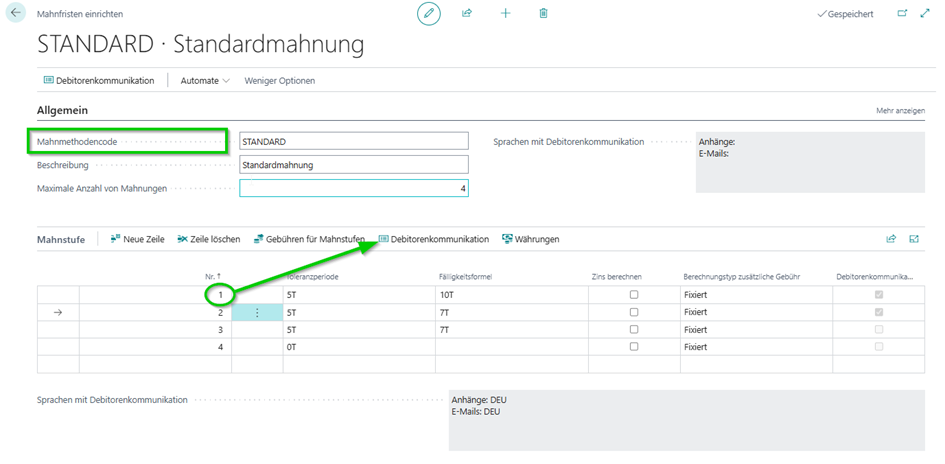Click share icon in Mahnstufe toolbar
The image size is (945, 464).
pos(891,239)
